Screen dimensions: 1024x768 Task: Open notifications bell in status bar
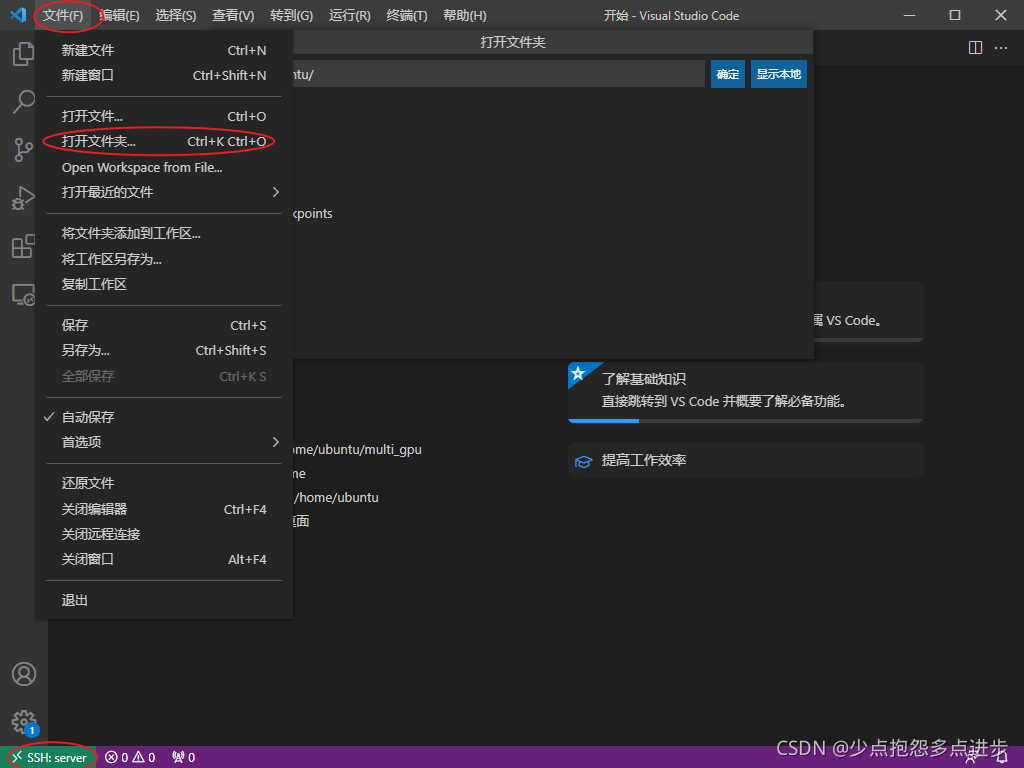tap(1002, 758)
